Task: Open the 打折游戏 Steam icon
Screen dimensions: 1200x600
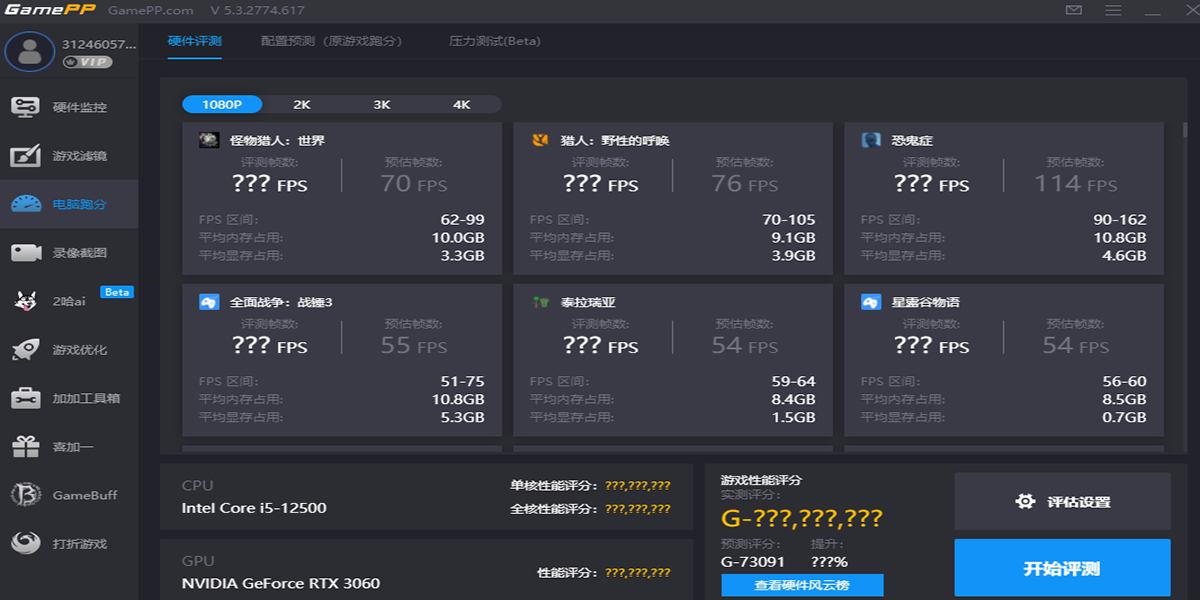Action: 26,543
